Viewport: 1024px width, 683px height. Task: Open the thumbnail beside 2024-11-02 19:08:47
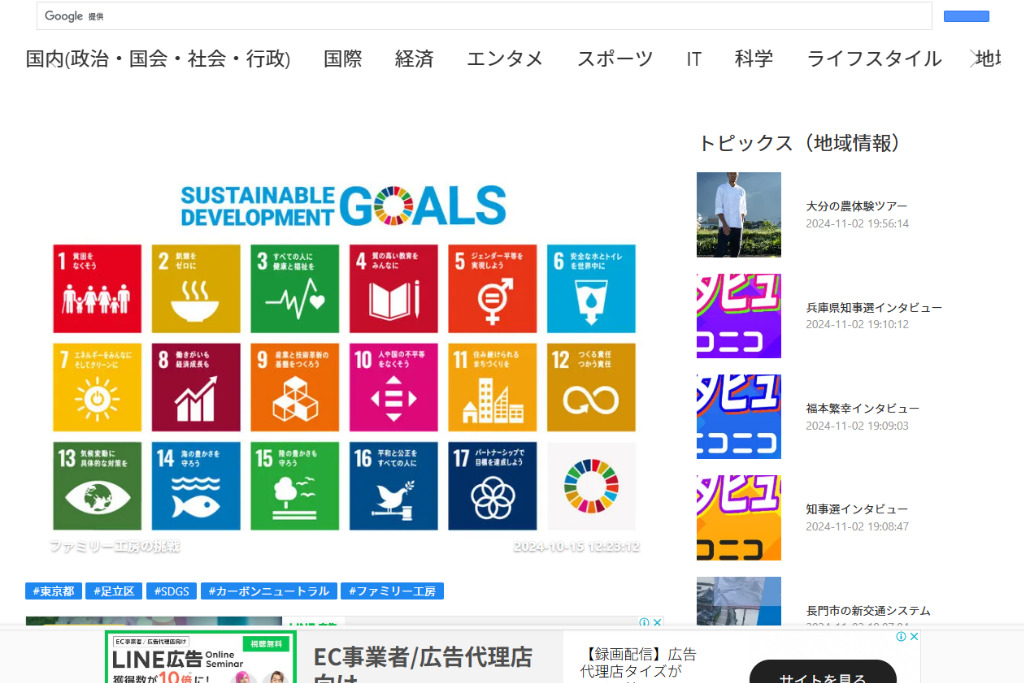click(739, 518)
